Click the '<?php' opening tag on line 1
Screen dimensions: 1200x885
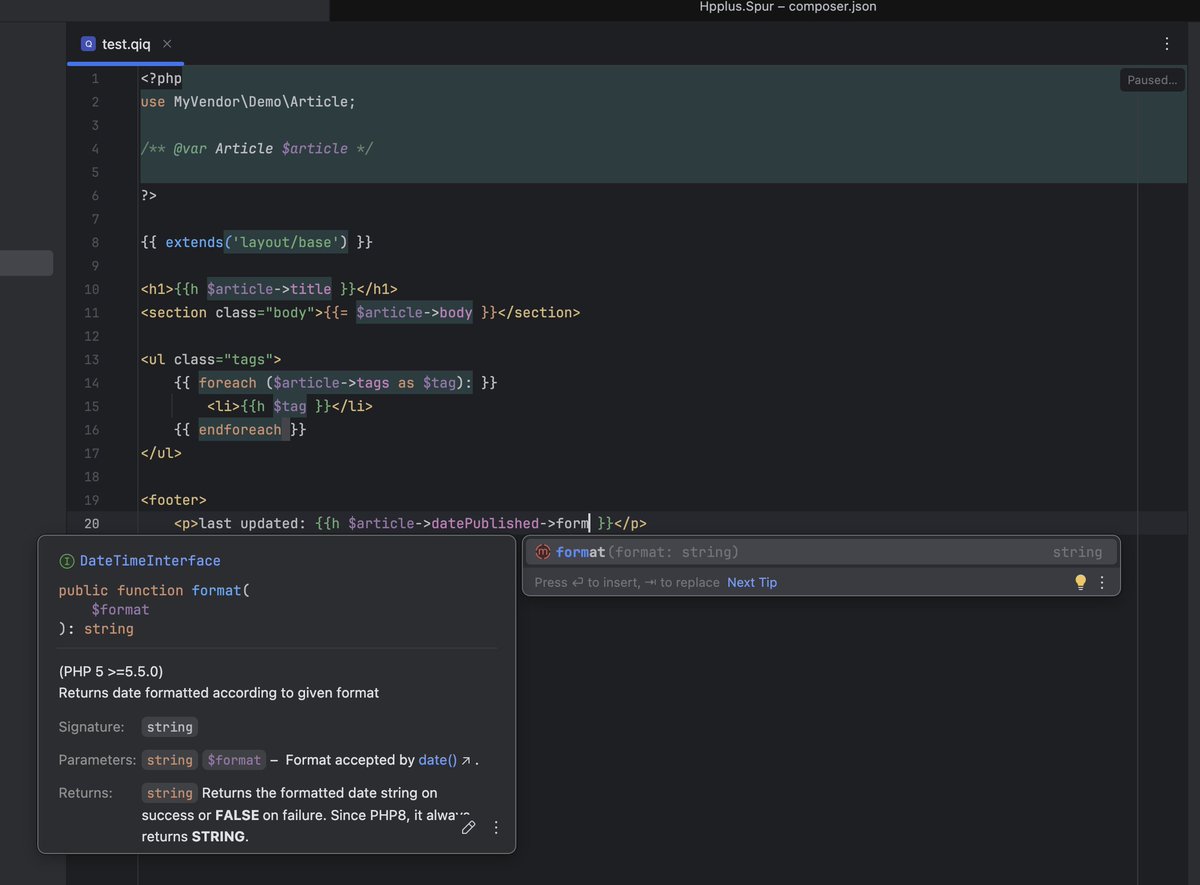coord(162,78)
